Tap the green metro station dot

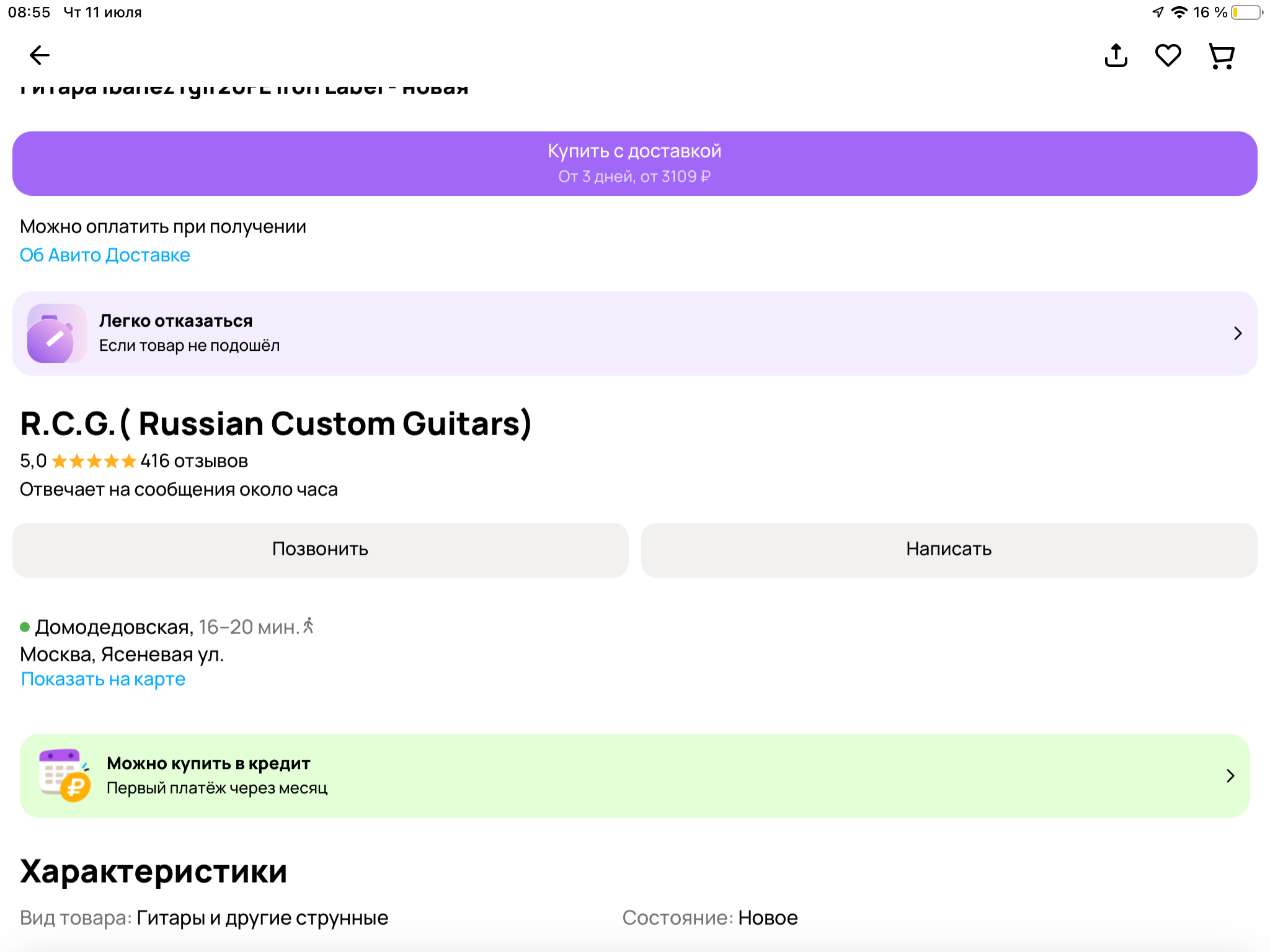coord(25,627)
